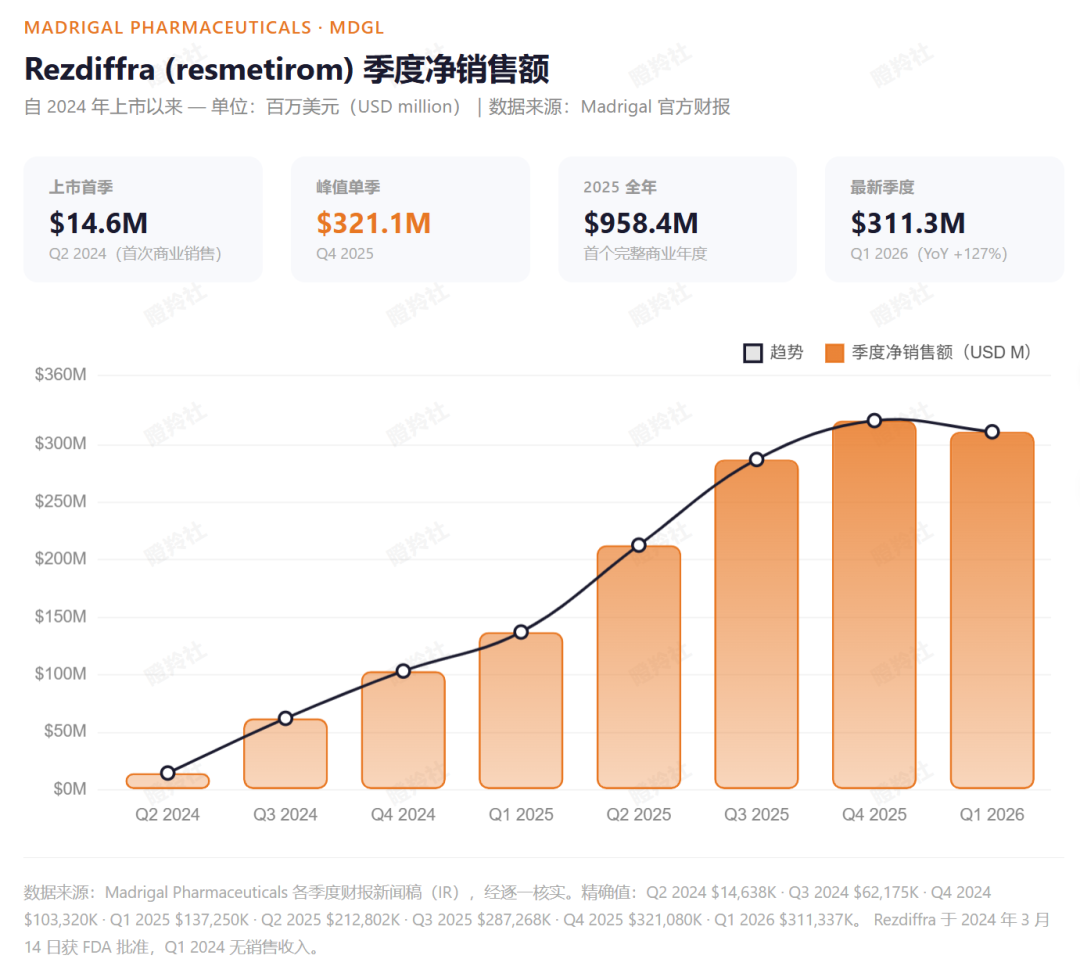Click the Q1 2026 x-axis label
Viewport: 1080px width, 966px height.
[x=992, y=815]
